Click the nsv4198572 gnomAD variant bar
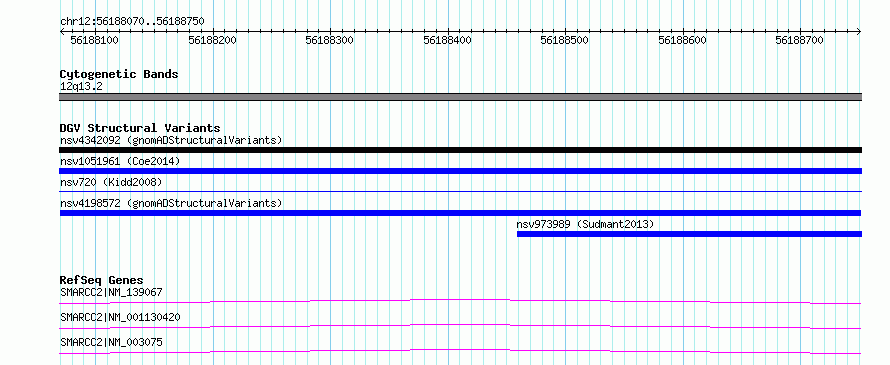 coord(460,213)
